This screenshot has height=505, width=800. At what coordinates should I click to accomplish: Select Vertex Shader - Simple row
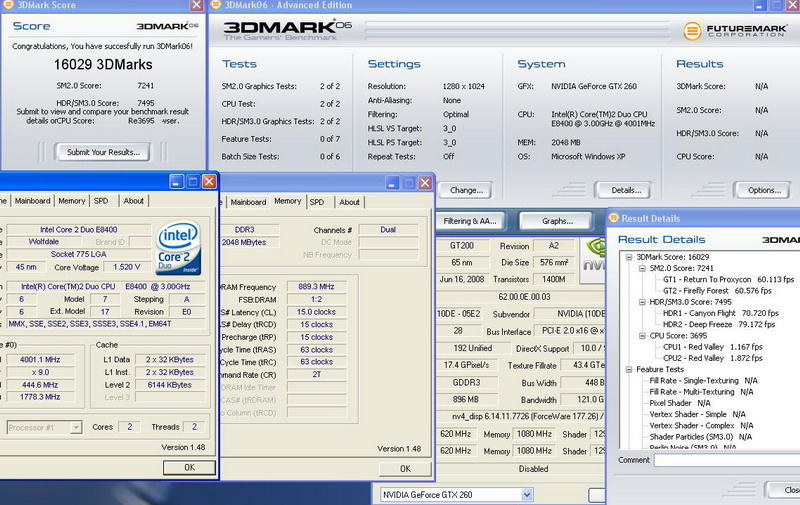697,414
